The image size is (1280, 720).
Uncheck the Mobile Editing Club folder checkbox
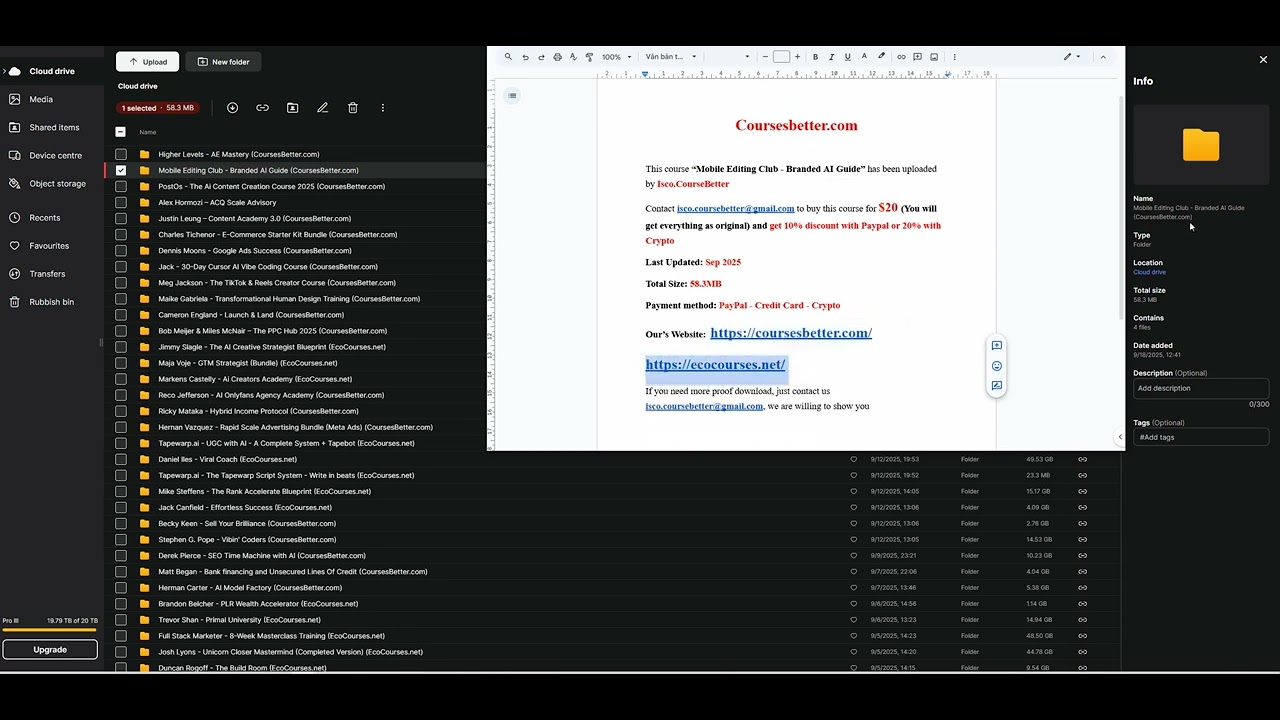pos(121,170)
